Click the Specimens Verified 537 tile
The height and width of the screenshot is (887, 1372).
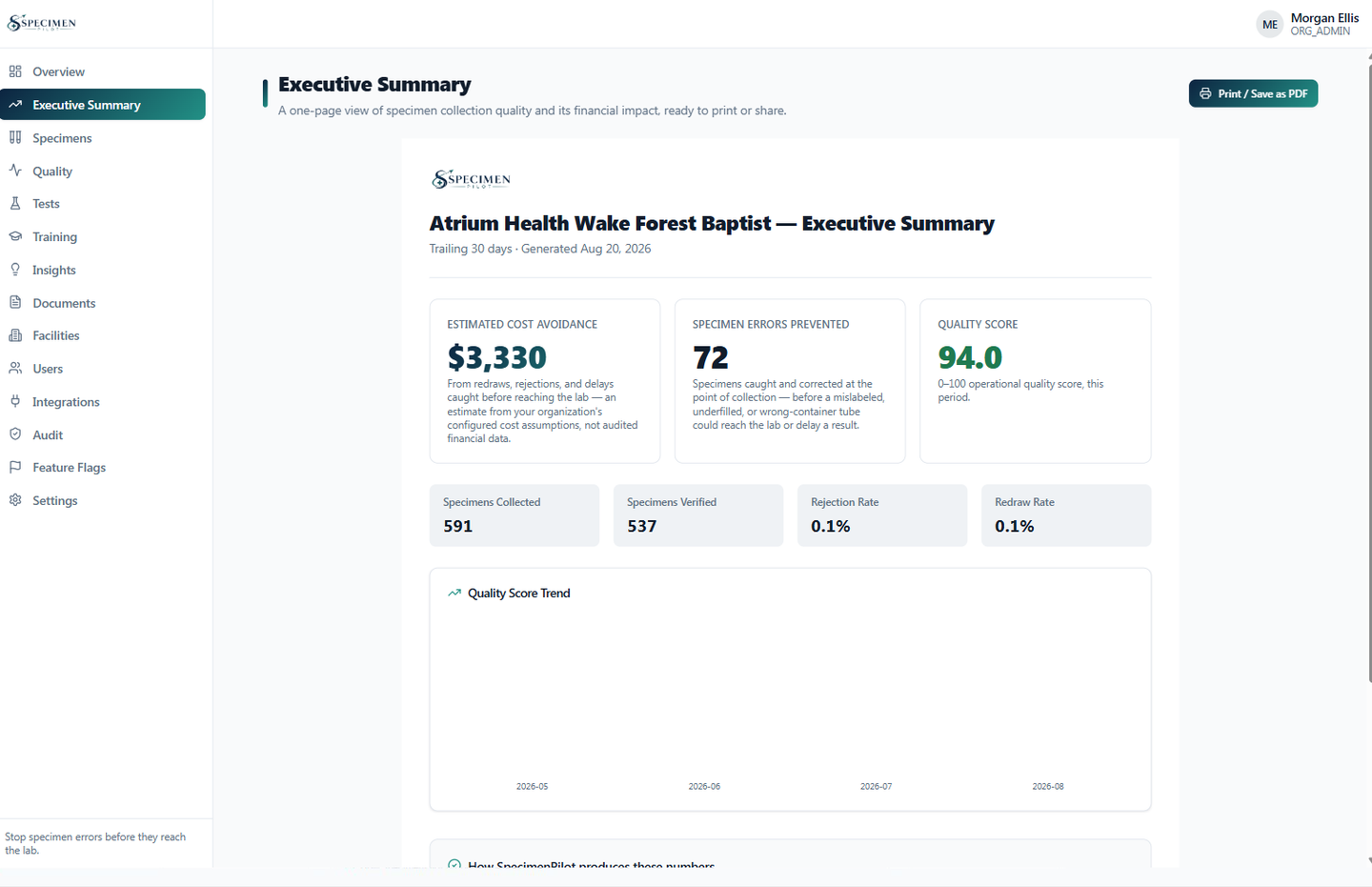(x=698, y=515)
